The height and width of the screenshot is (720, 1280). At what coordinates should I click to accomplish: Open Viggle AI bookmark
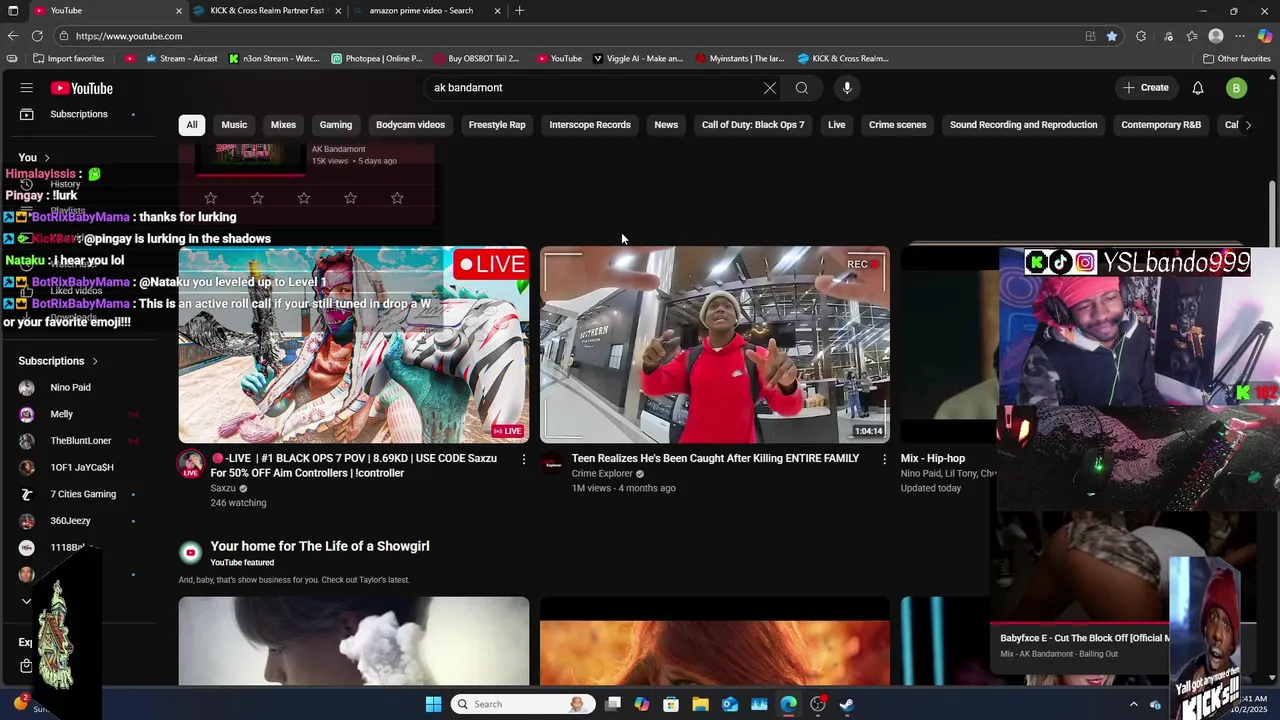click(638, 59)
